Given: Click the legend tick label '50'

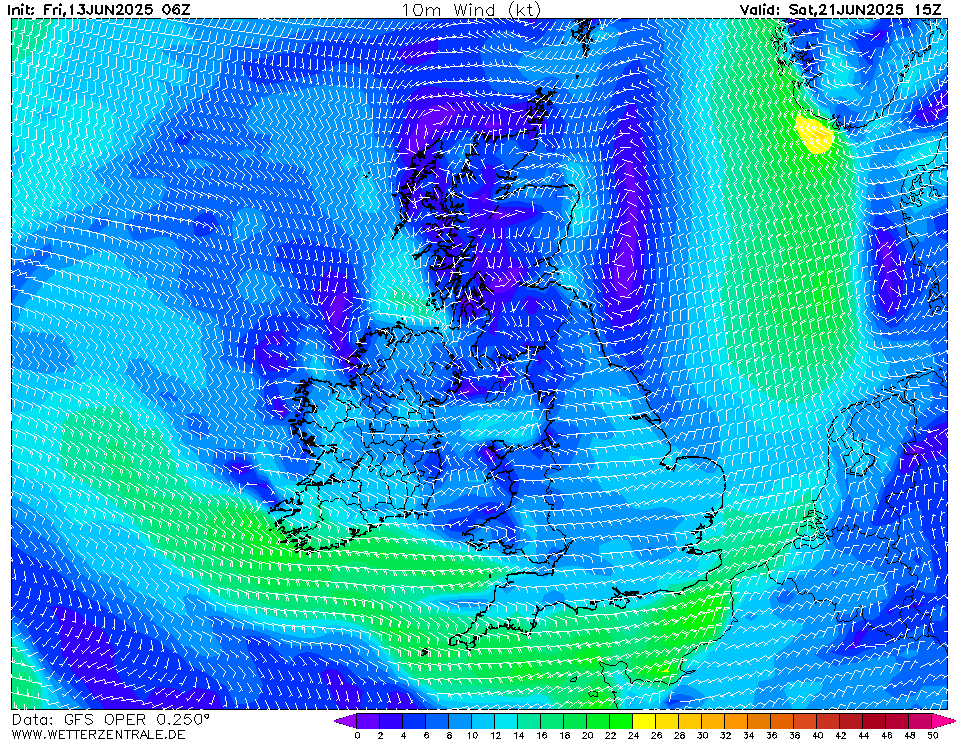Looking at the screenshot, I should click(x=933, y=735).
